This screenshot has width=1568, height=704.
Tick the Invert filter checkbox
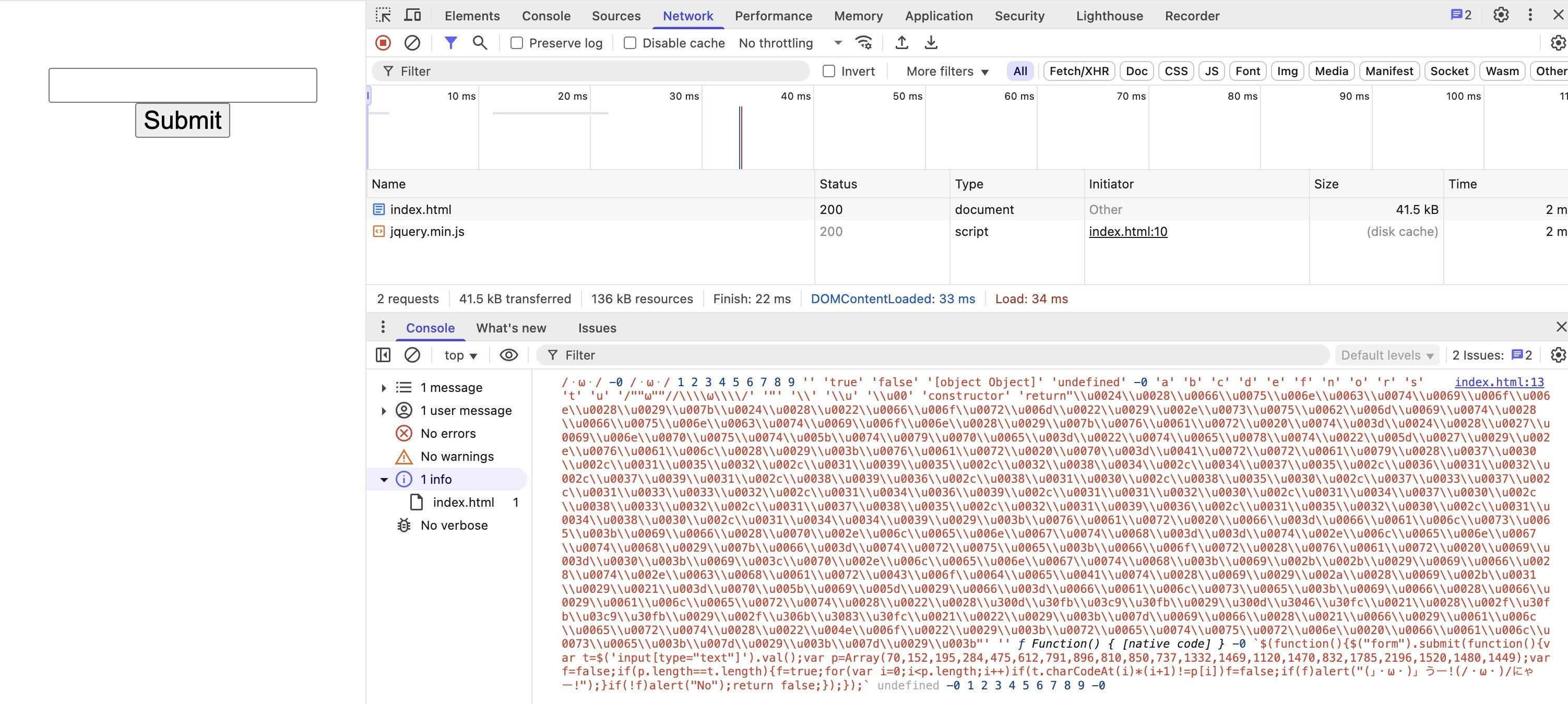click(828, 71)
